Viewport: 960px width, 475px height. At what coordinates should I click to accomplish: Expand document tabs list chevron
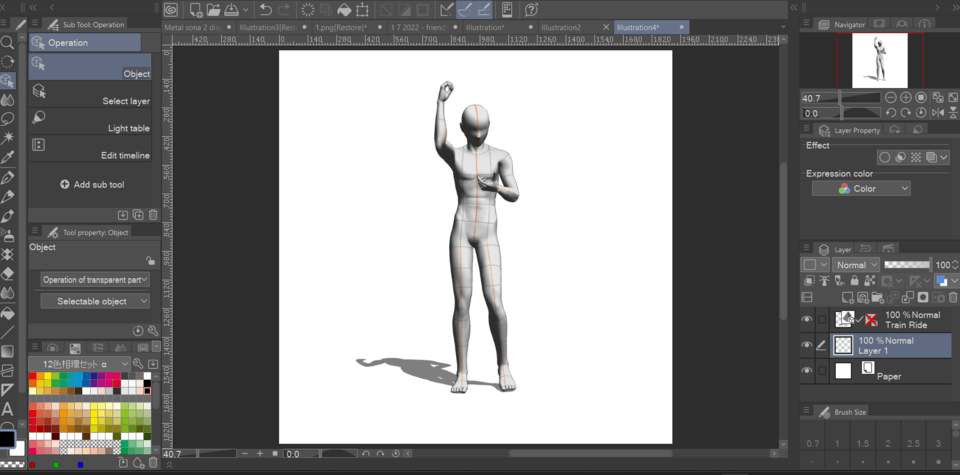click(x=784, y=28)
